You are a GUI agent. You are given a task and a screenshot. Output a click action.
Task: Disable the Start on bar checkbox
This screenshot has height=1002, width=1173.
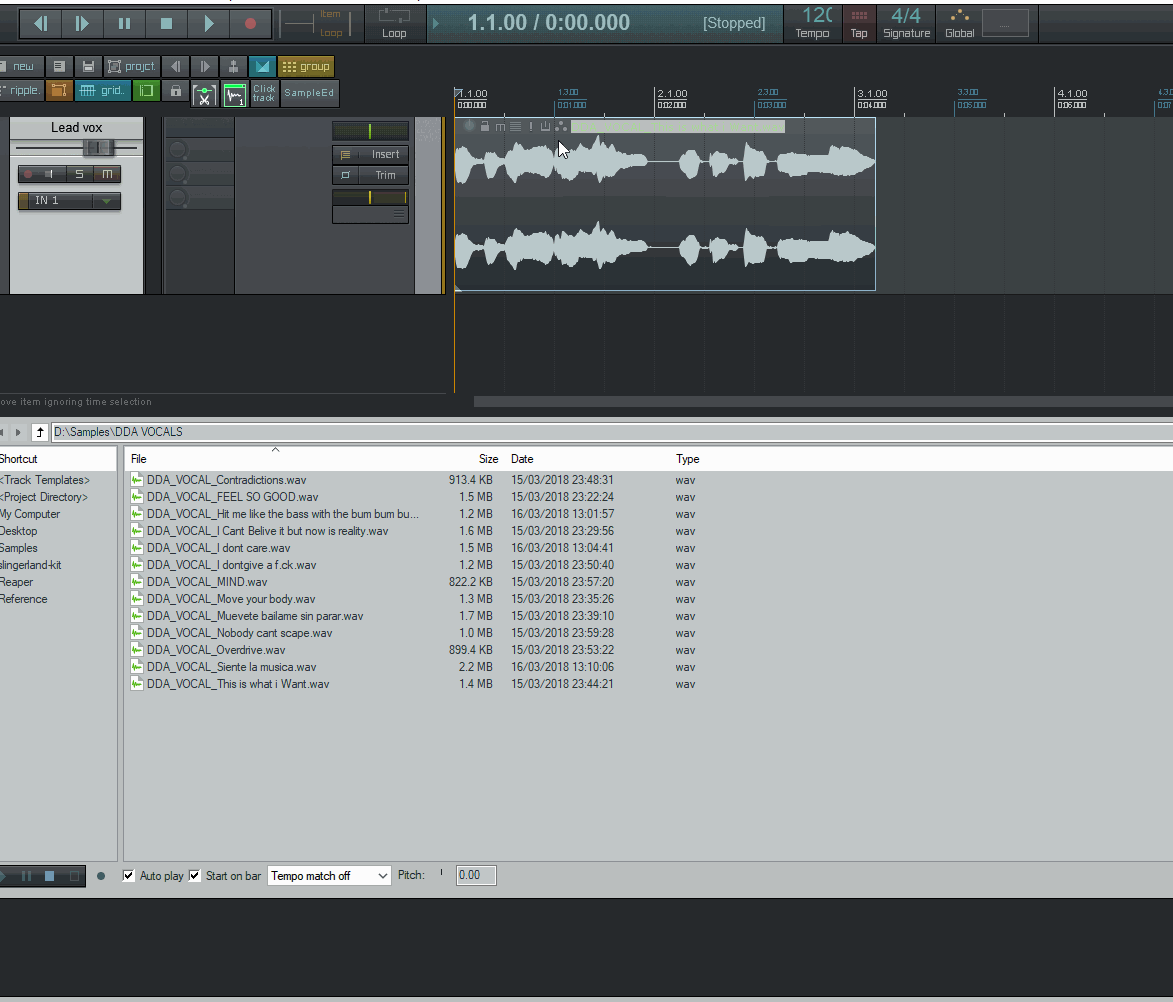click(195, 876)
